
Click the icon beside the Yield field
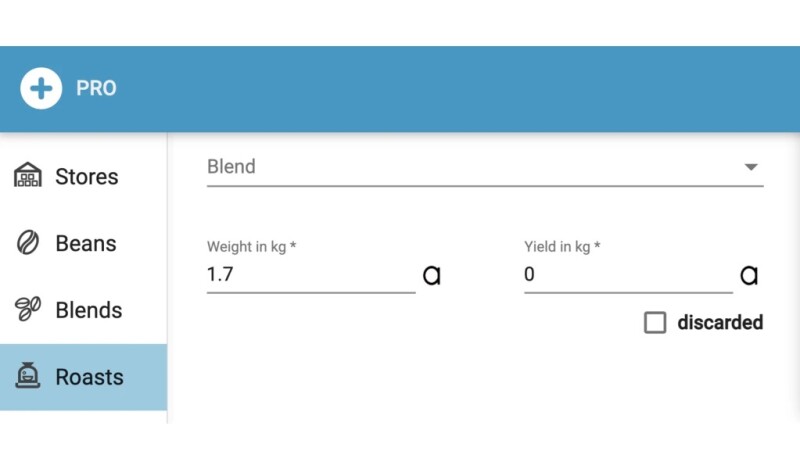click(749, 275)
